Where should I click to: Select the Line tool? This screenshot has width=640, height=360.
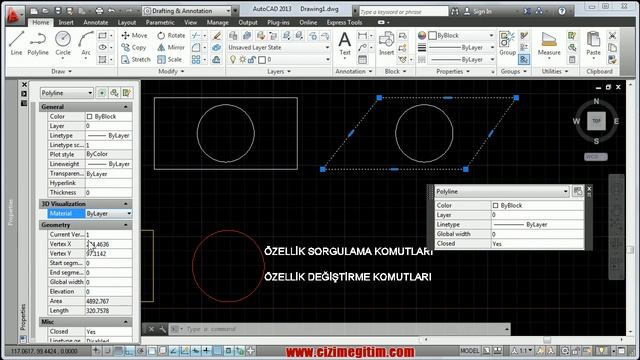pos(16,43)
